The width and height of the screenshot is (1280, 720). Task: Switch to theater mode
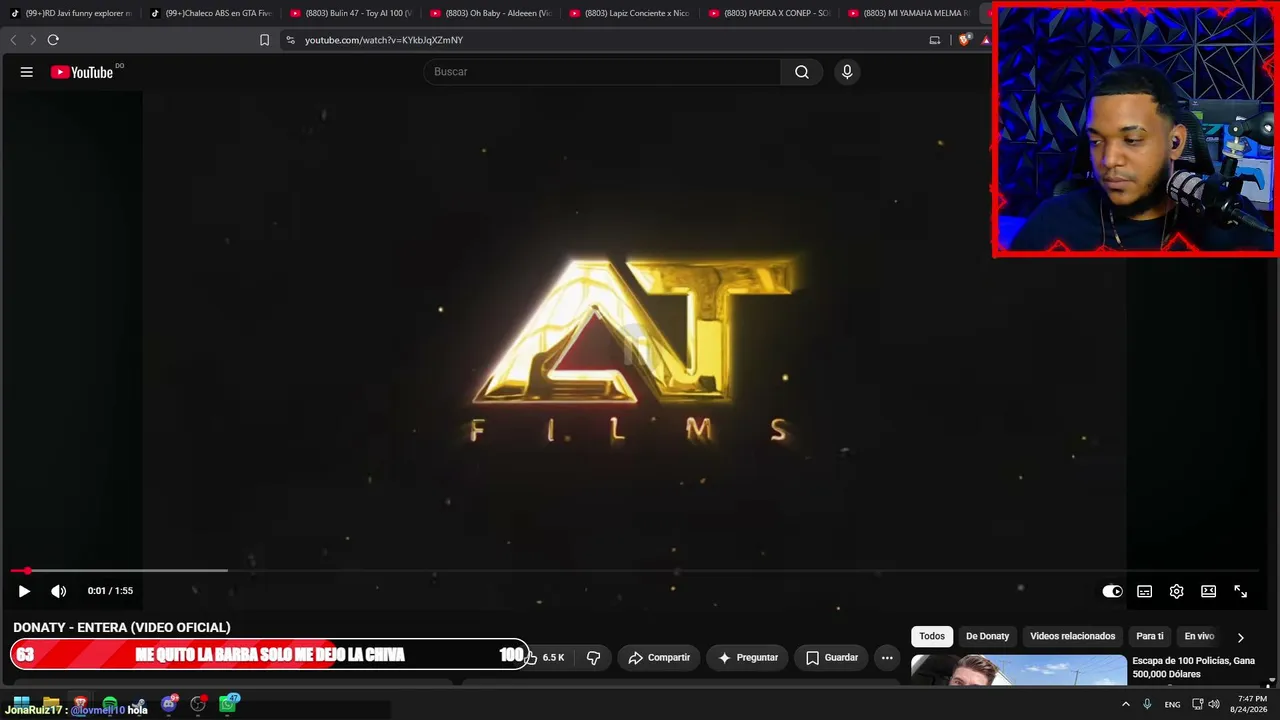tap(1208, 591)
